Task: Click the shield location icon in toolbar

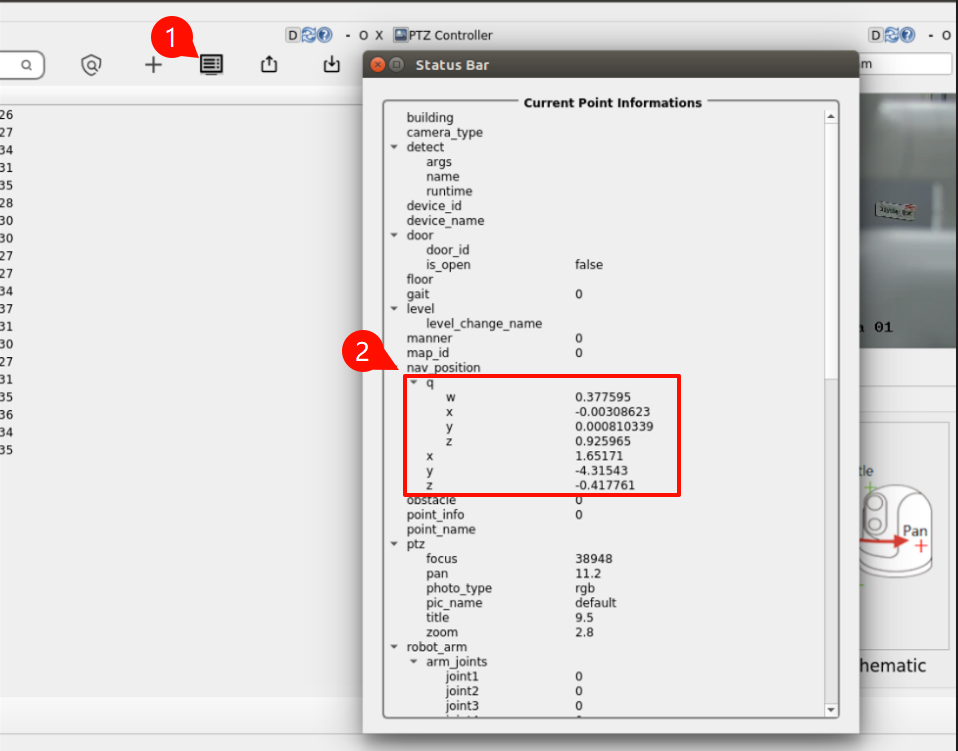Action: pyautogui.click(x=91, y=65)
